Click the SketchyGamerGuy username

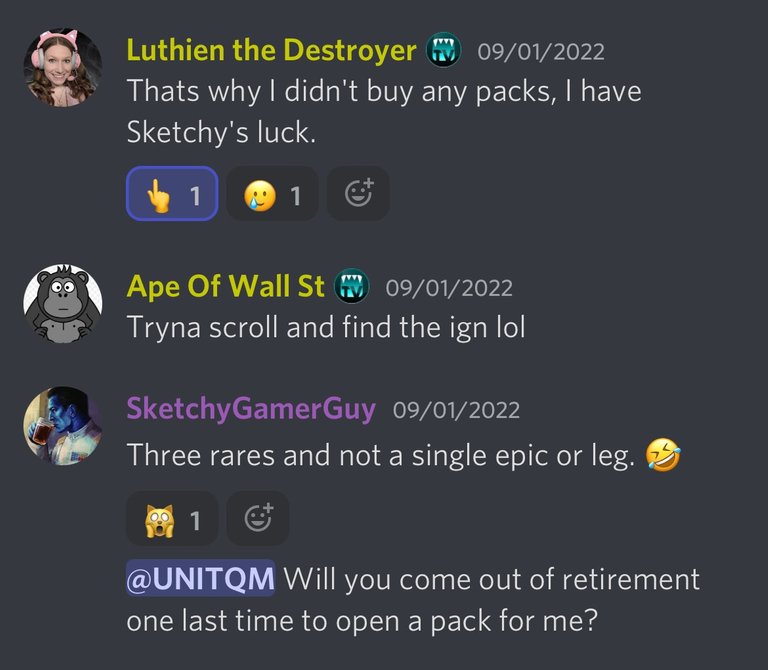[251, 409]
